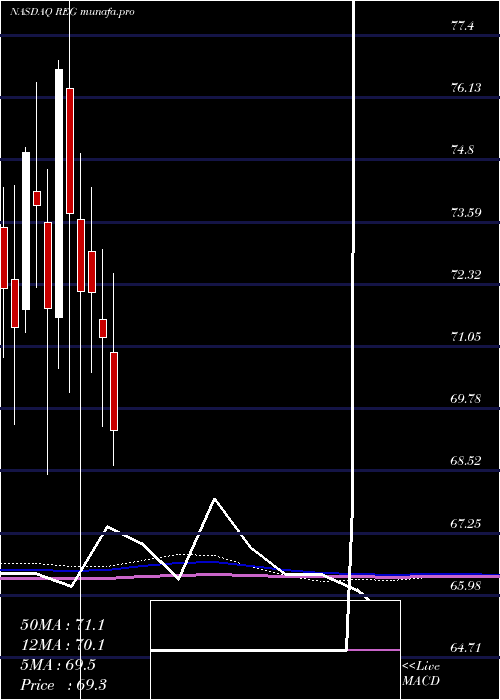This screenshot has height=700, width=500.
Task: Click the 74.8 price axis label
Action: click(x=462, y=150)
